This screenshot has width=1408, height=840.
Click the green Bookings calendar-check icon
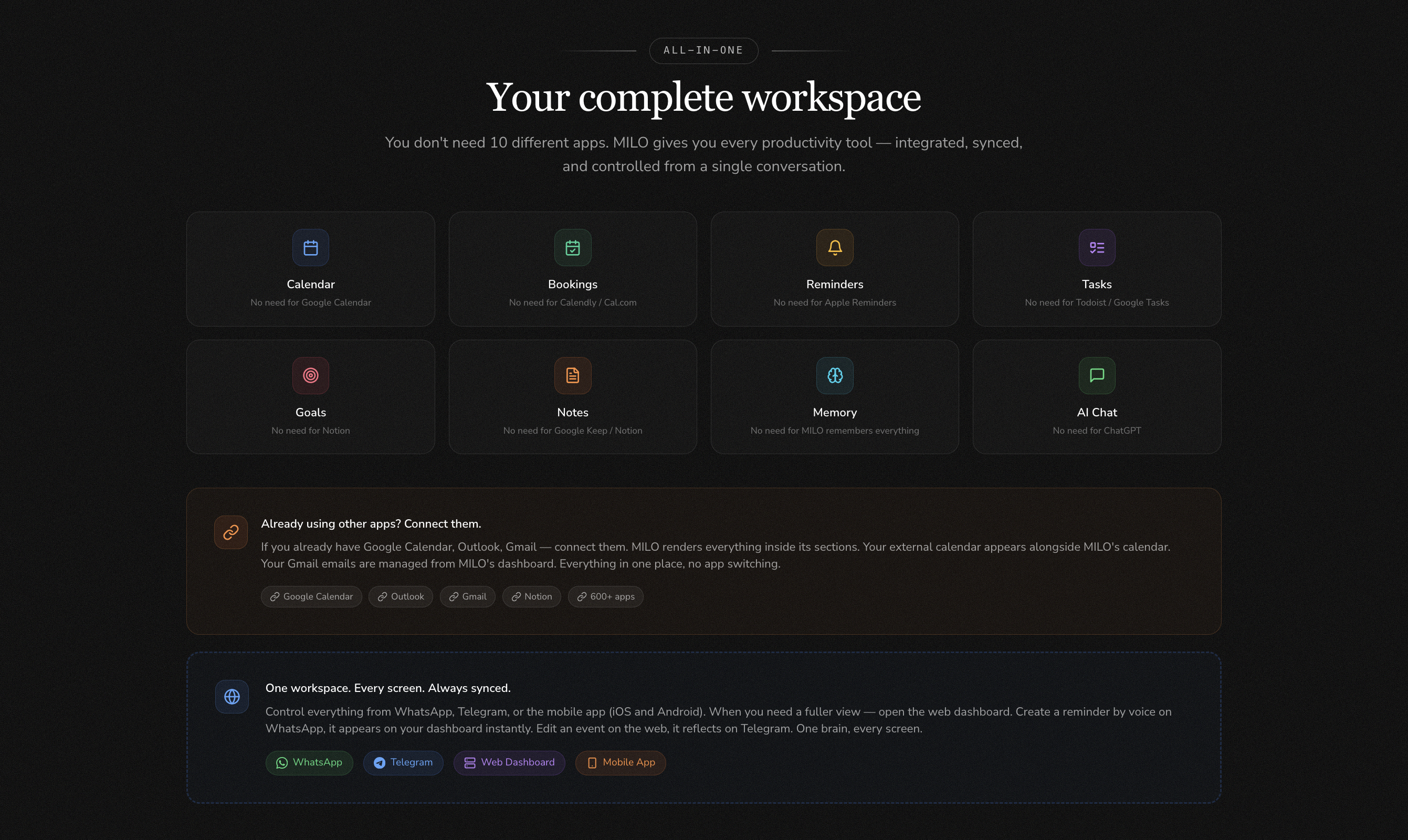point(572,247)
